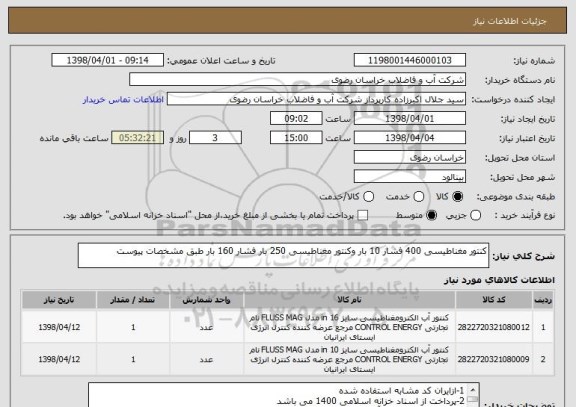The width and height of the screenshot is (576, 407).
Task: Select the 16 in FLUSS MAG item name
Action: (x=349, y=327)
